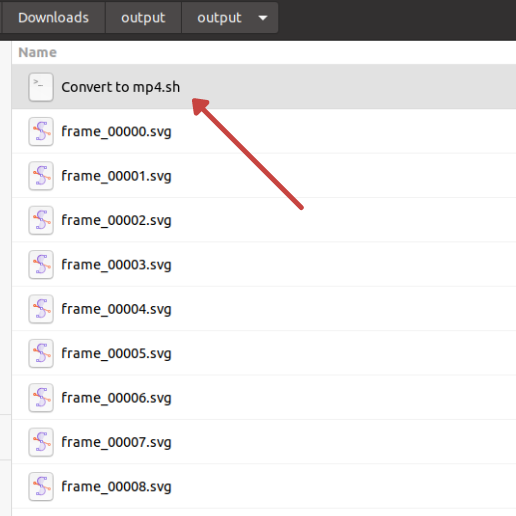This screenshot has width=516, height=516.
Task: Go to the parent output breadcrumb
Action: 143,18
